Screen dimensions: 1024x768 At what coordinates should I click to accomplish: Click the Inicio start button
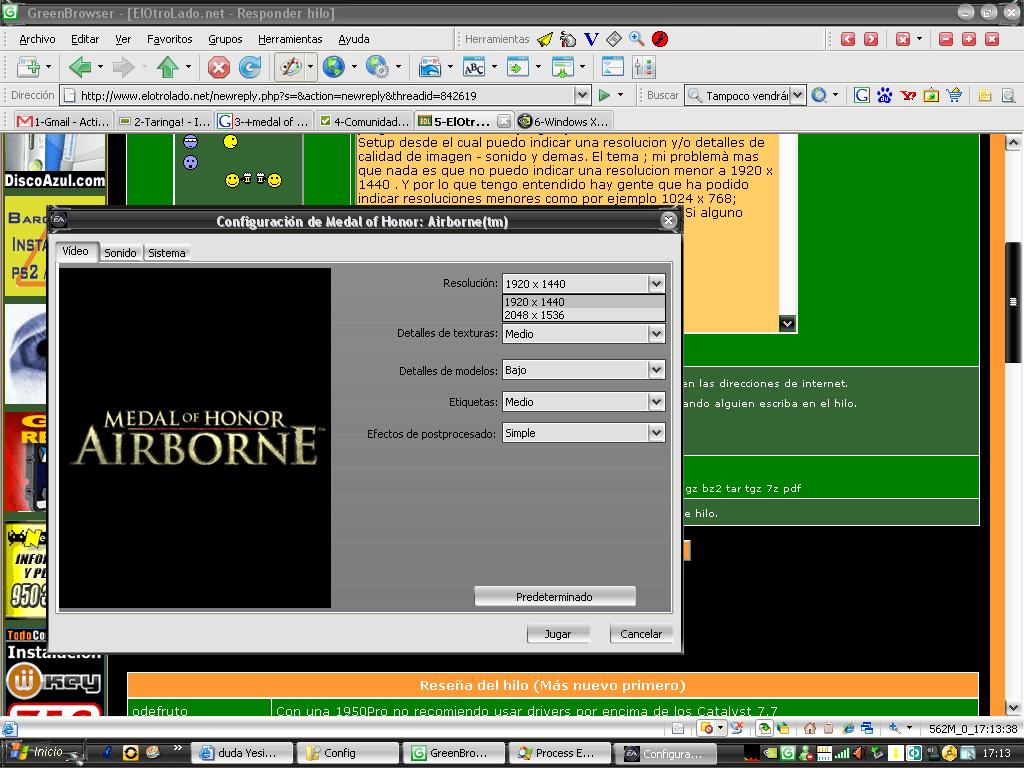tap(40, 752)
